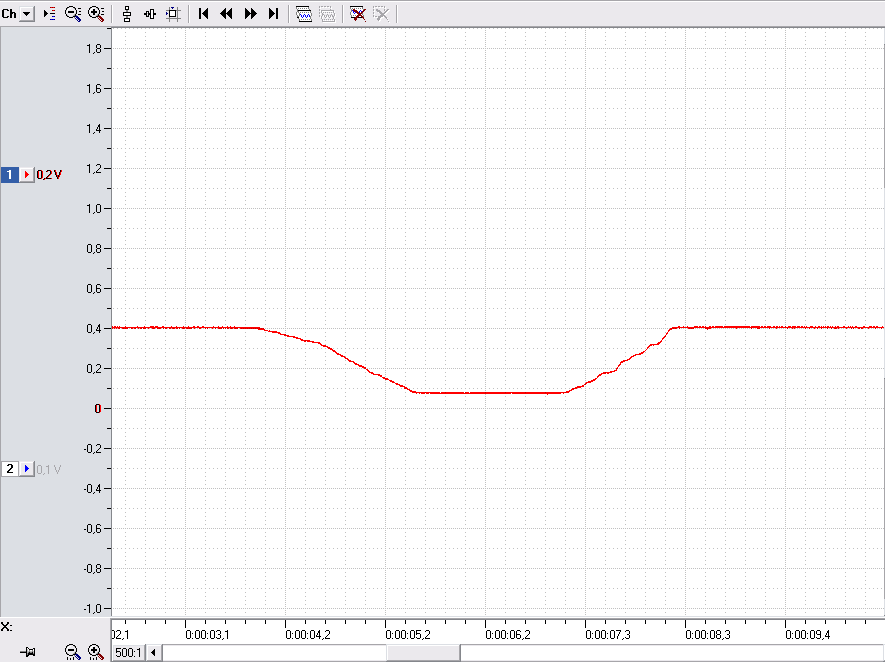Click the 1,8 voltage axis label
The image size is (885, 662).
[94, 49]
